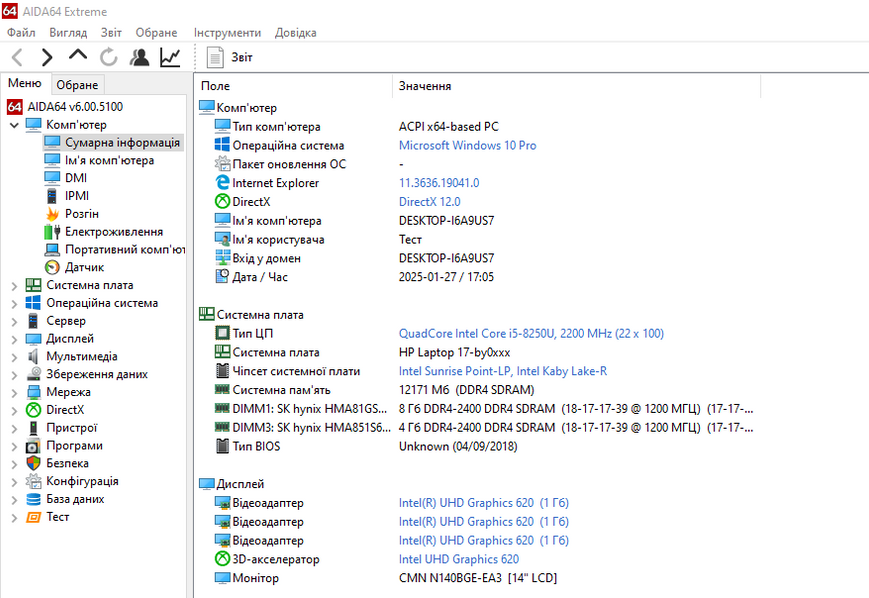The width and height of the screenshot is (869, 598).
Task: Expand the Дисплей tree node
Action: point(14,339)
